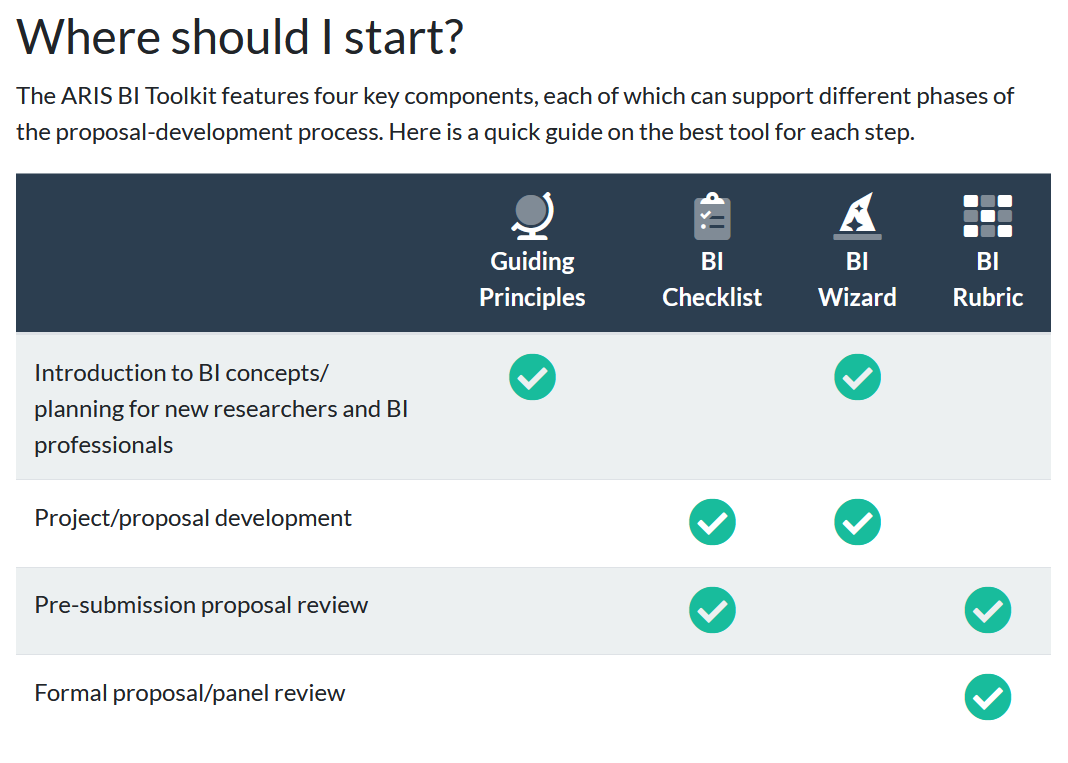Click BI Checklist checkmark for Project/proposal development
This screenshot has width=1068, height=763.
[x=712, y=522]
